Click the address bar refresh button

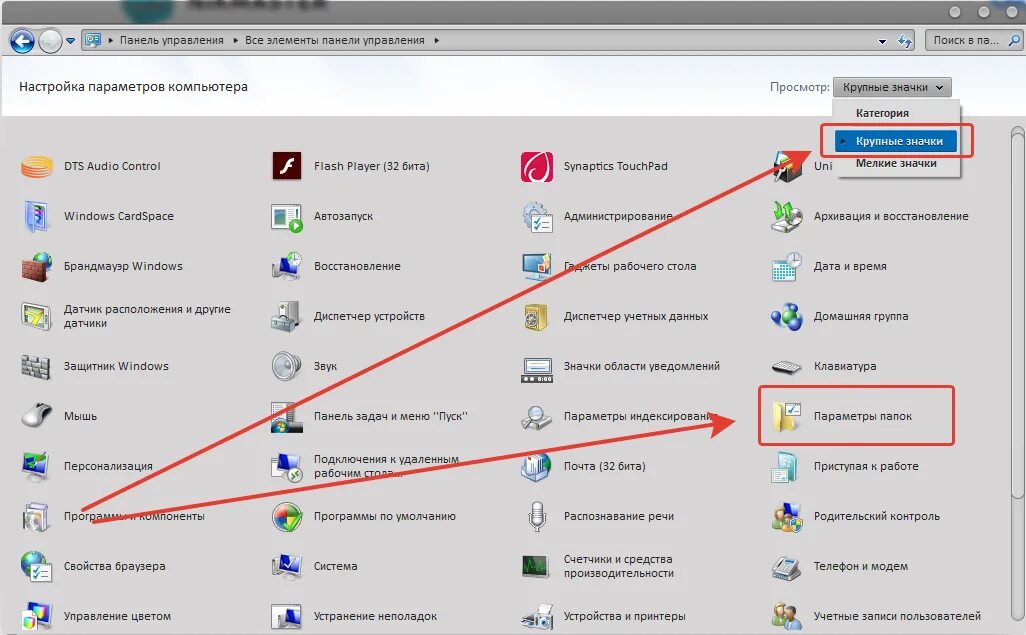905,41
